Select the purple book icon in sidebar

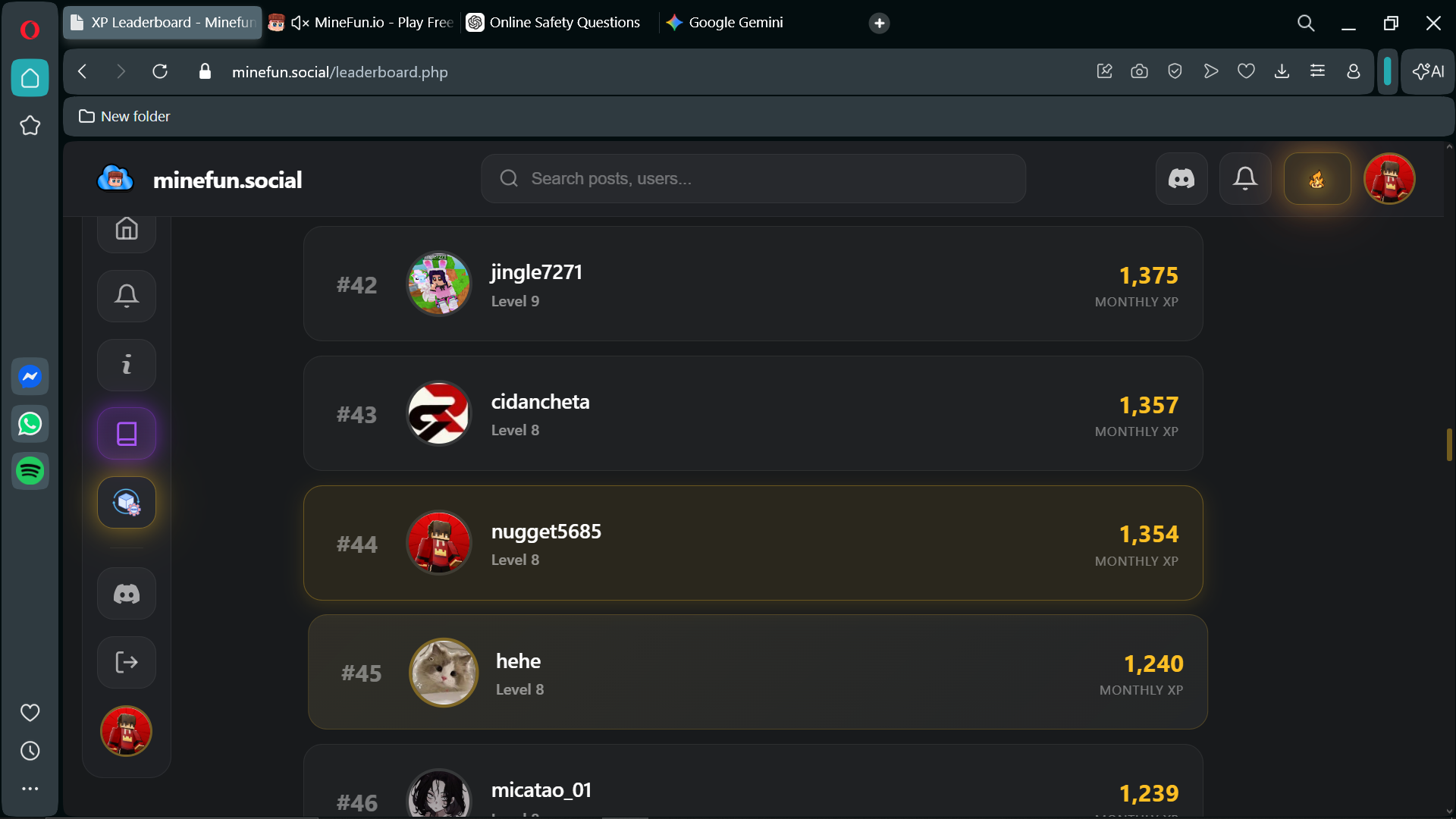click(127, 434)
